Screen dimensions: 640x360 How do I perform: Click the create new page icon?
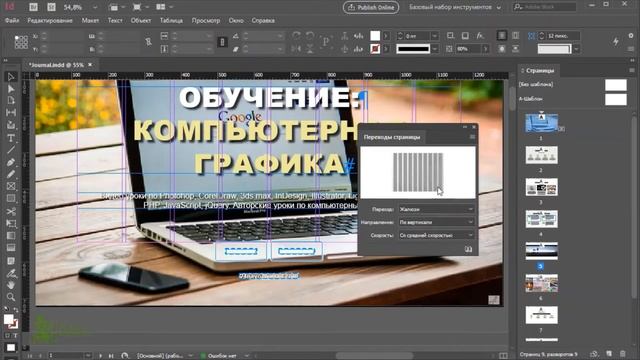[609, 354]
